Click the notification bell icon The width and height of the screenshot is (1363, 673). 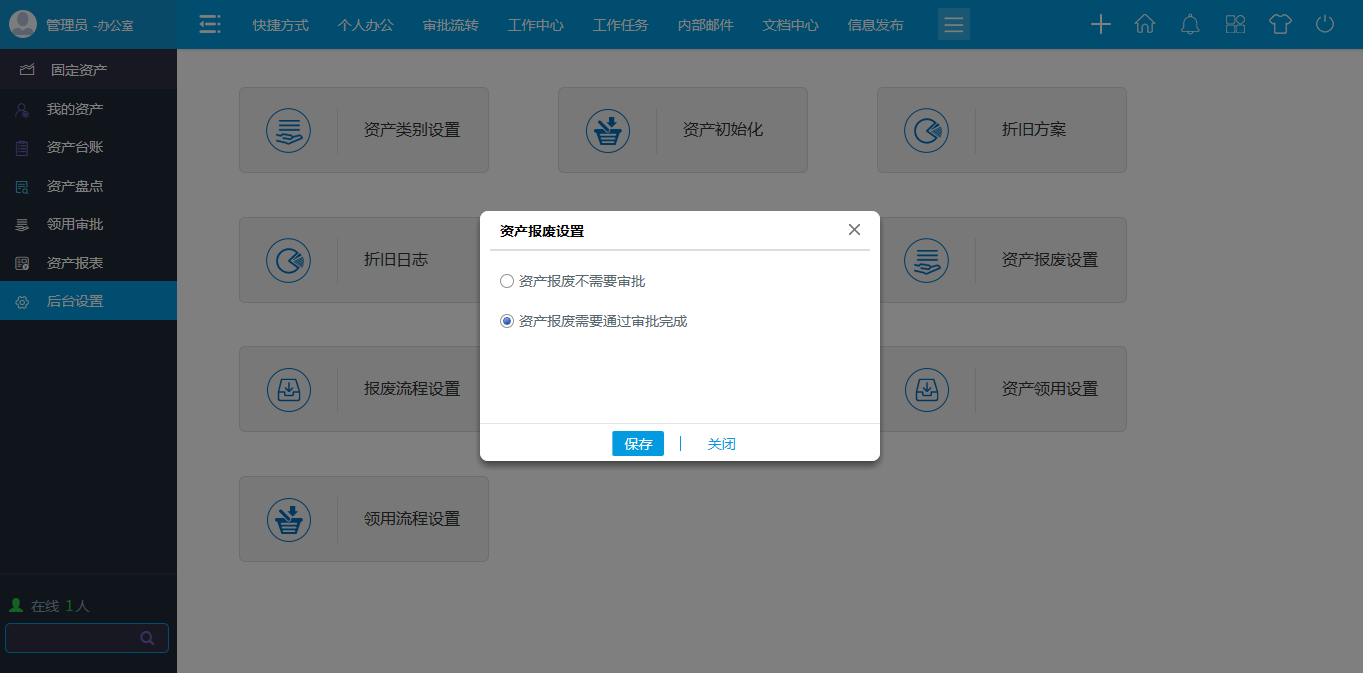pos(1190,24)
